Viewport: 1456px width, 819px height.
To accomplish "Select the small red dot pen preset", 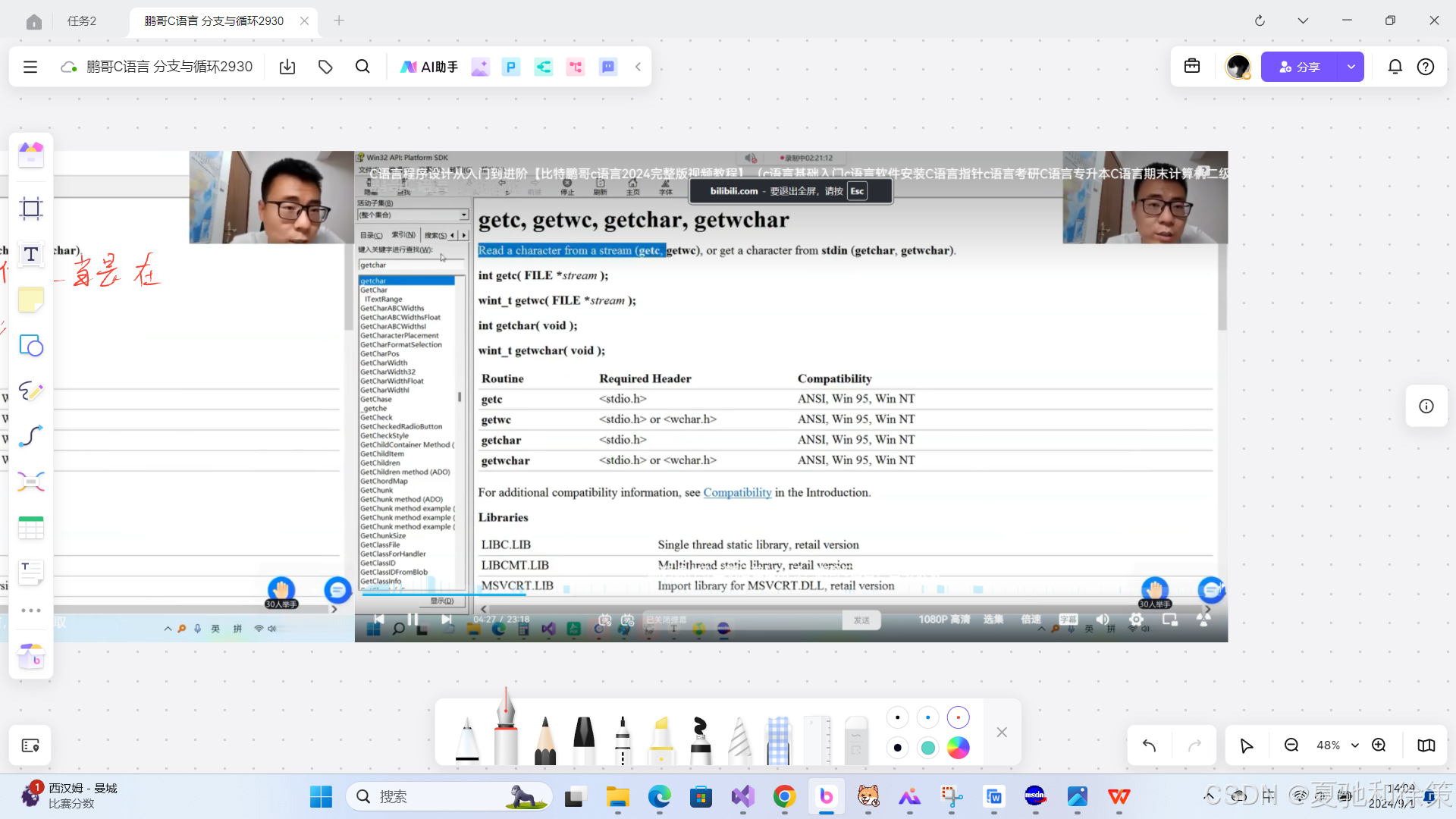I will 958,717.
